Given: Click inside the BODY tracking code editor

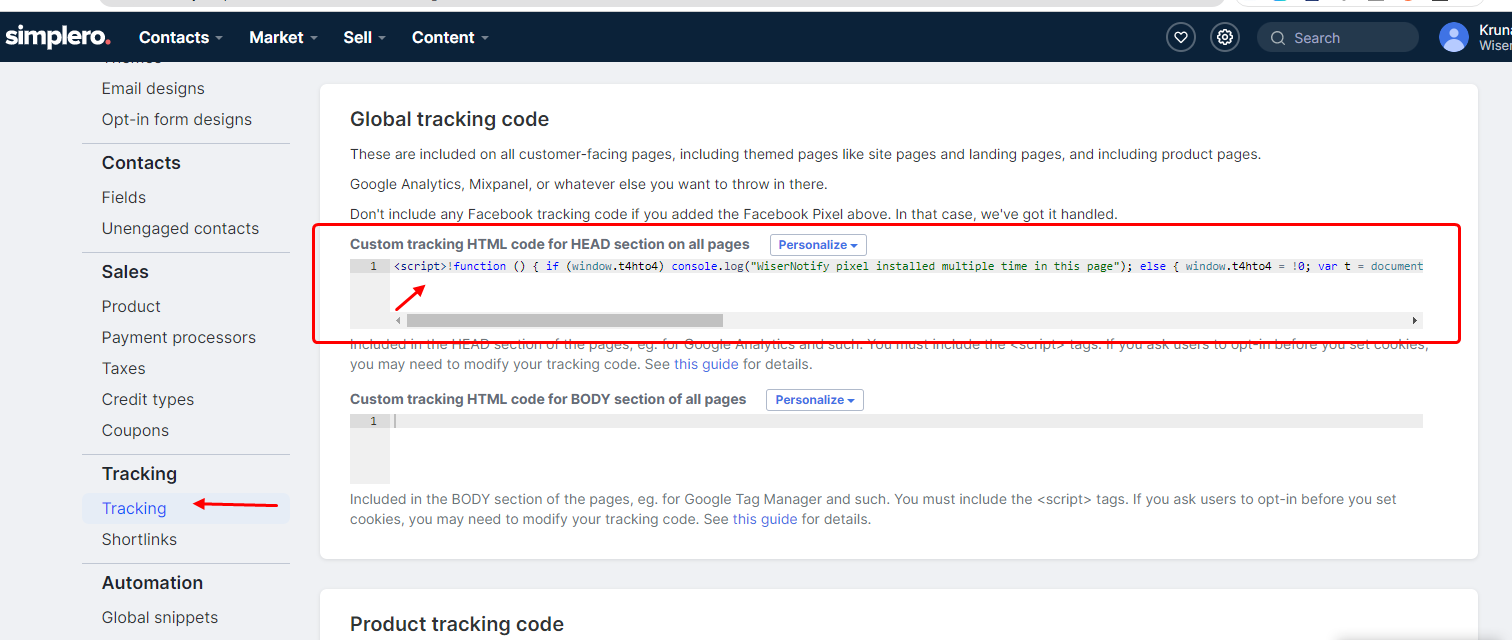Looking at the screenshot, I should [x=900, y=450].
